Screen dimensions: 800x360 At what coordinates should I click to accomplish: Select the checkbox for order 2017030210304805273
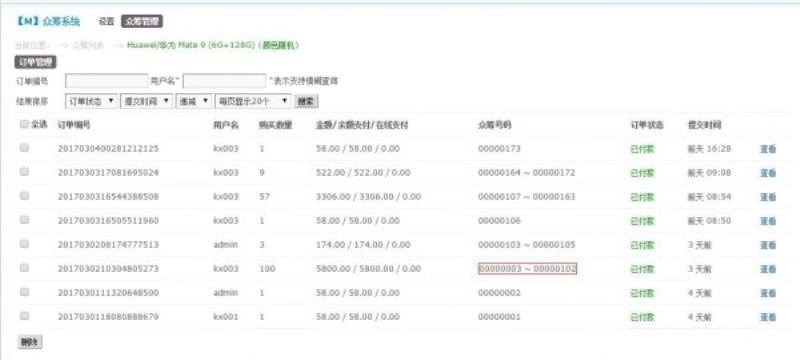[24, 268]
